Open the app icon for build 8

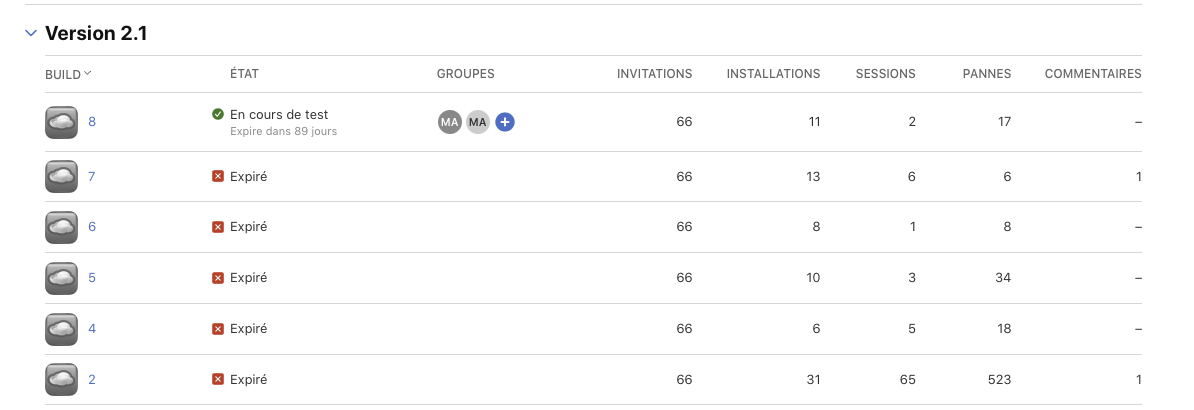(x=61, y=122)
